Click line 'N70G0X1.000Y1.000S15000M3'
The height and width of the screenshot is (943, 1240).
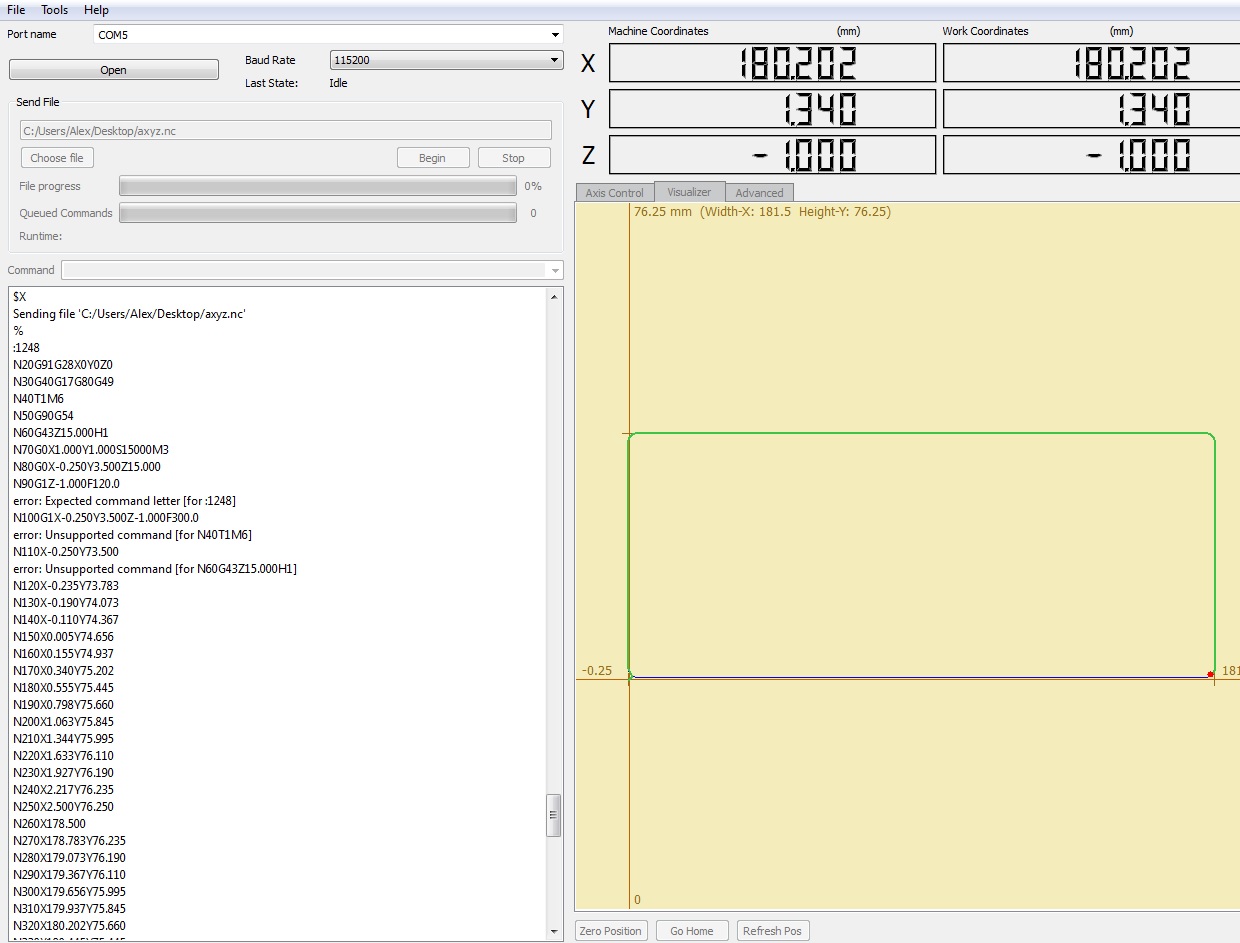tap(91, 450)
